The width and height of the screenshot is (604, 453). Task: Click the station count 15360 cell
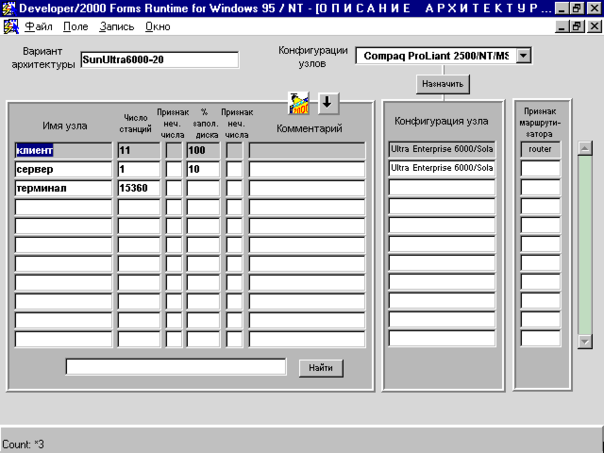[x=139, y=188]
